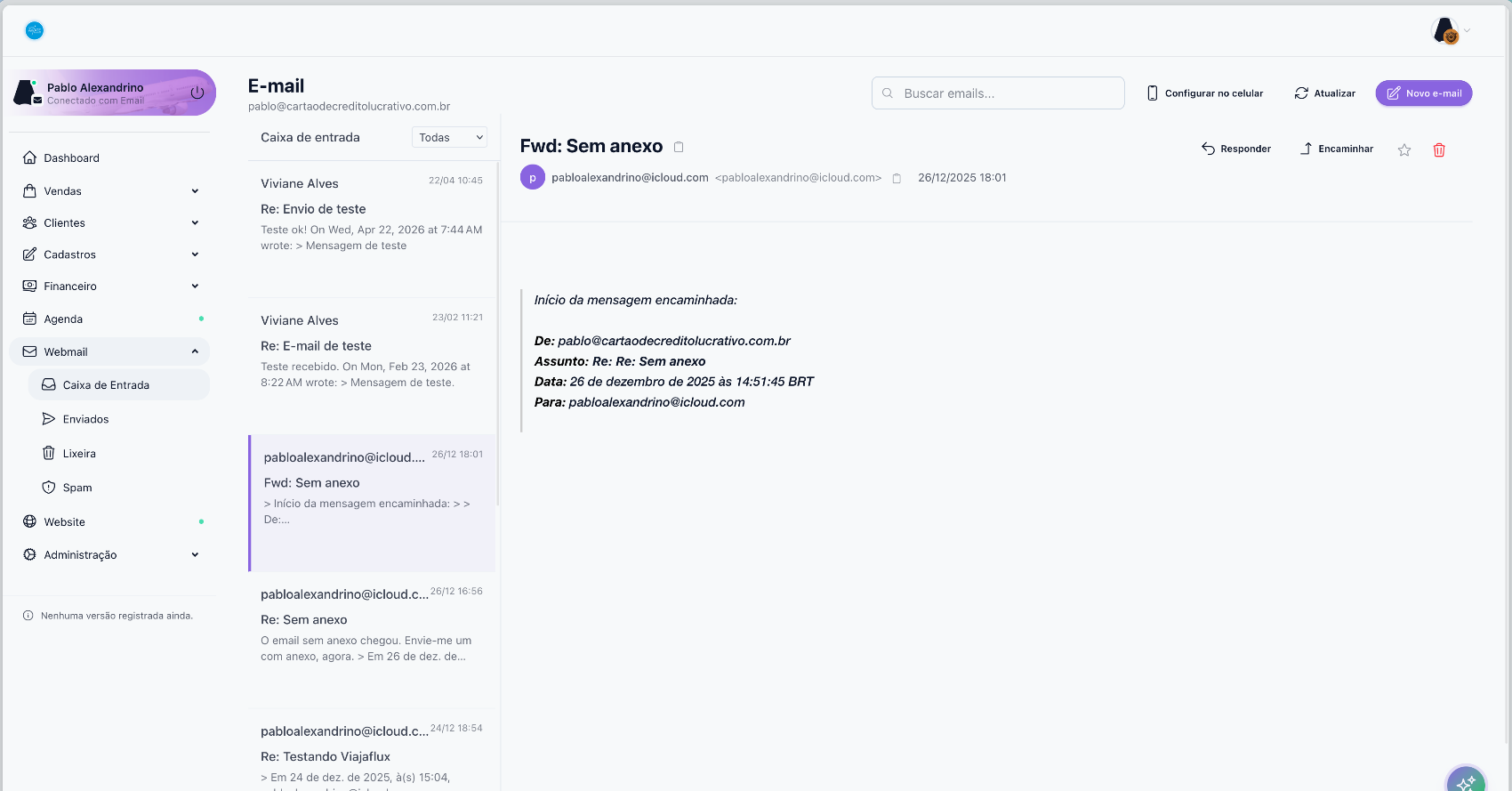1512x791 pixels.
Task: Open Viviane Alves Re: E-mail de teste email
Action: click(372, 366)
